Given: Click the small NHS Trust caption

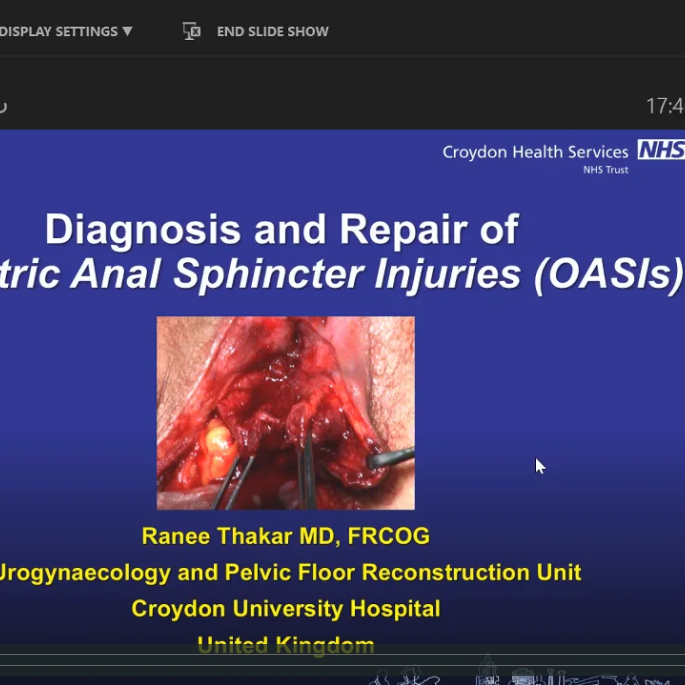Looking at the screenshot, I should pos(606,170).
